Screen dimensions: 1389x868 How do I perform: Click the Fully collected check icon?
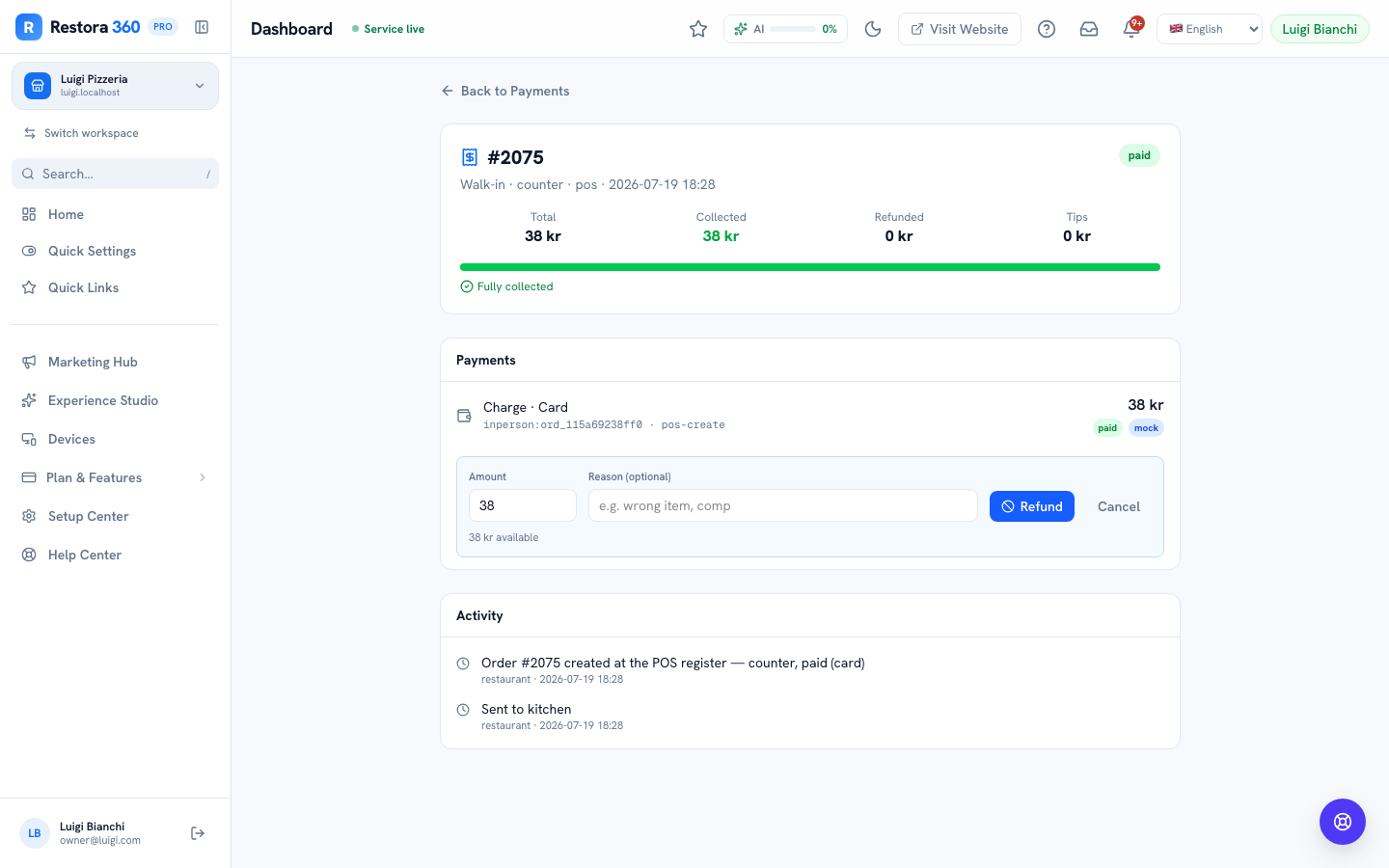click(467, 286)
